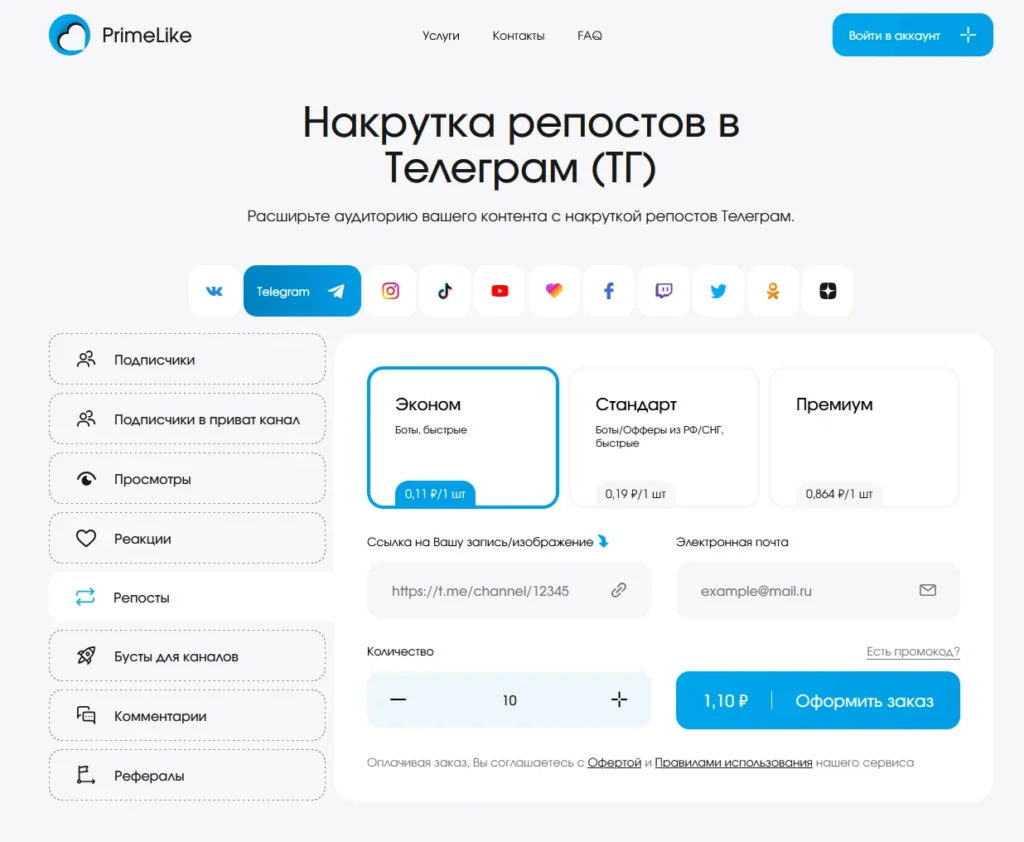Open FAQ in top navigation

pyautogui.click(x=590, y=36)
